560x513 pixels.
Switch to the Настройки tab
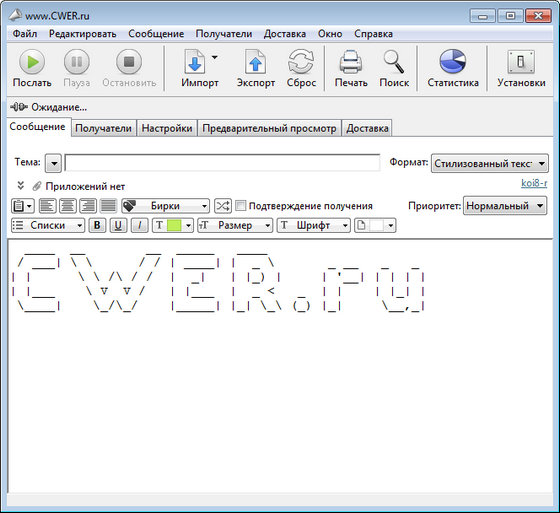click(x=167, y=128)
